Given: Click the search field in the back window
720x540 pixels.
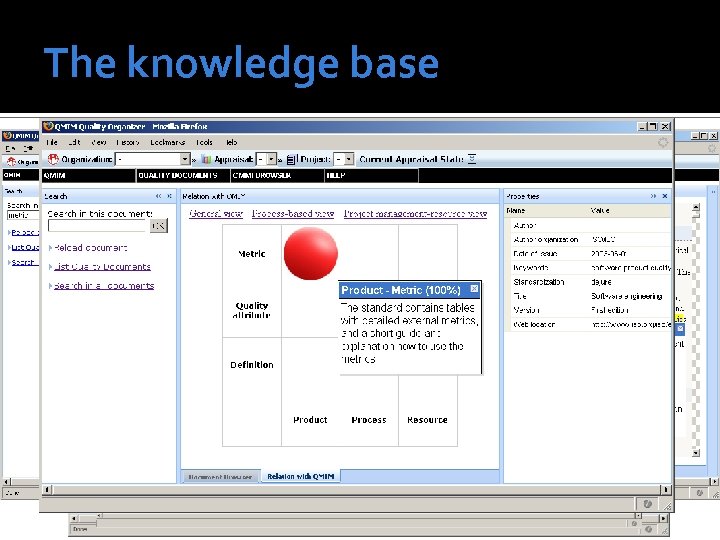Looking at the screenshot, I should 23,215.
